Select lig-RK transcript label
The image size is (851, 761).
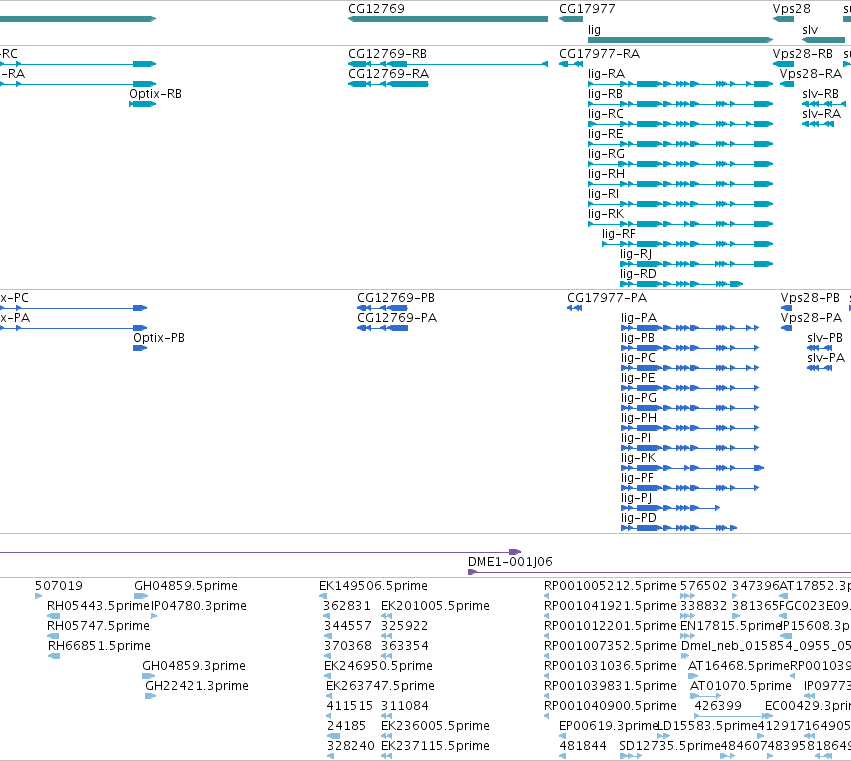[x=606, y=214]
